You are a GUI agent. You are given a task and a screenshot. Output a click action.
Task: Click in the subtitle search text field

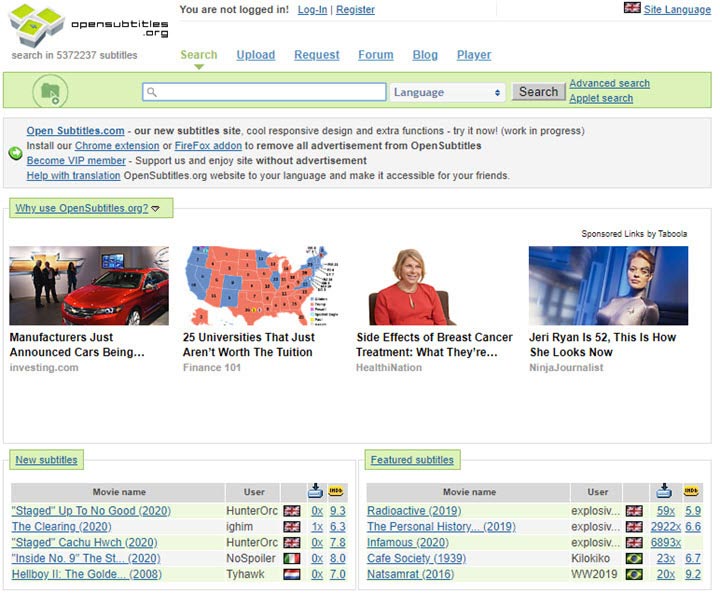[x=264, y=92]
